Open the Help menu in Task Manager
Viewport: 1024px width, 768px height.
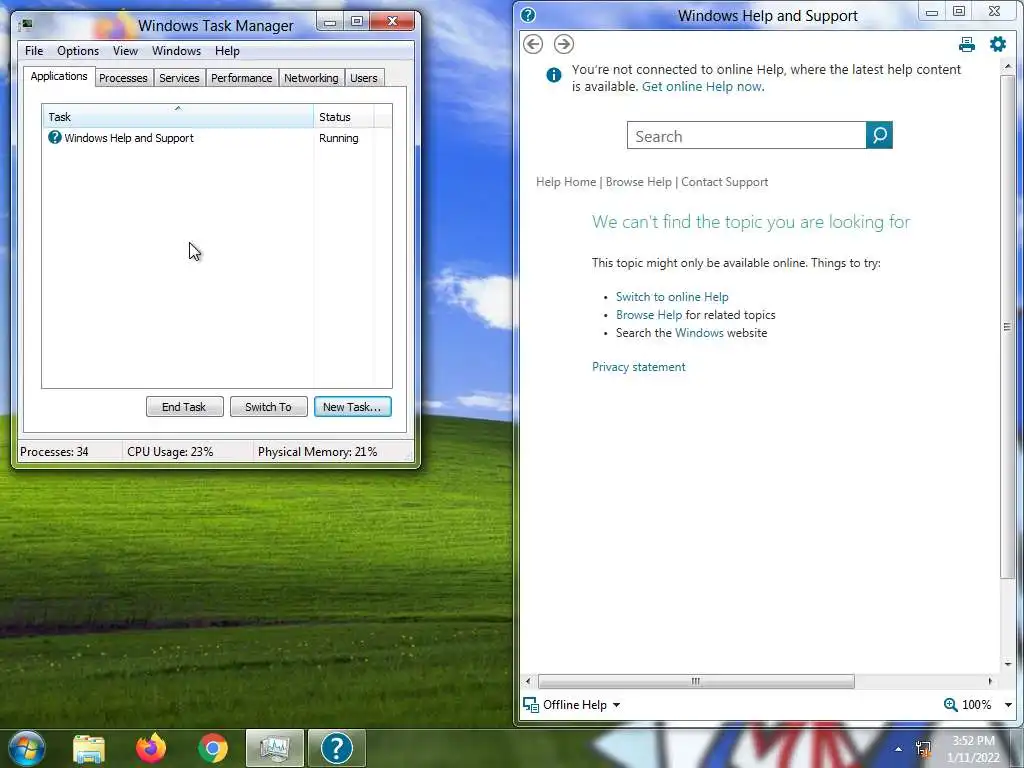227,50
